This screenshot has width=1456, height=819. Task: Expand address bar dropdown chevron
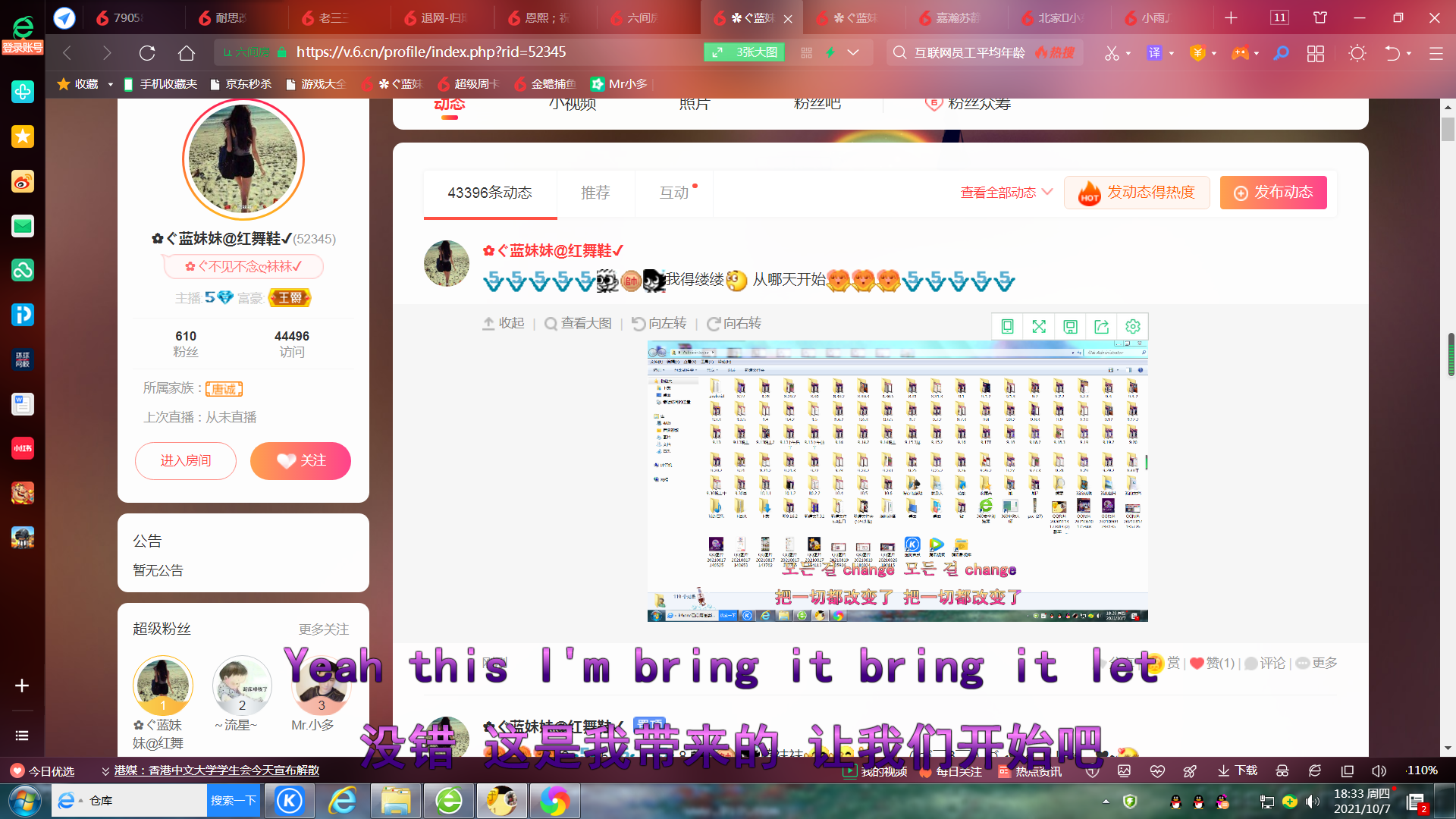(853, 52)
